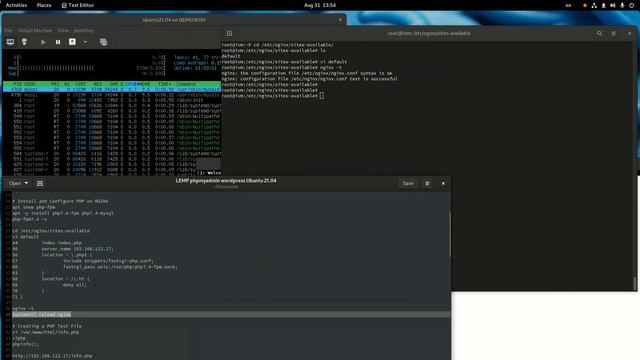The width and height of the screenshot is (640, 360).
Task: Click terminal prompt line with cursor
Action: [273, 96]
